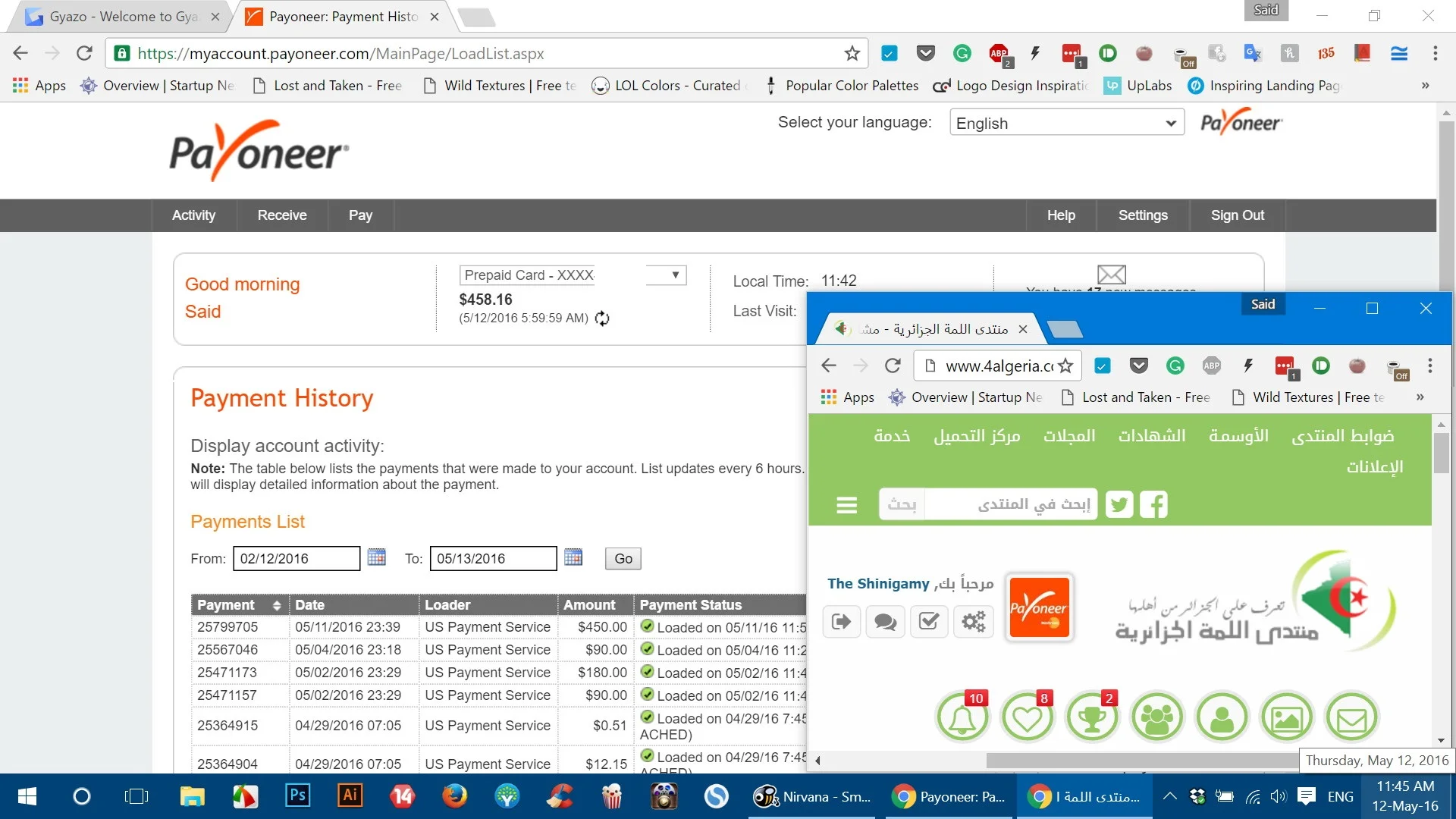Viewport: 1456px width, 819px height.
Task: Click the Sign Out link
Action: point(1237,215)
